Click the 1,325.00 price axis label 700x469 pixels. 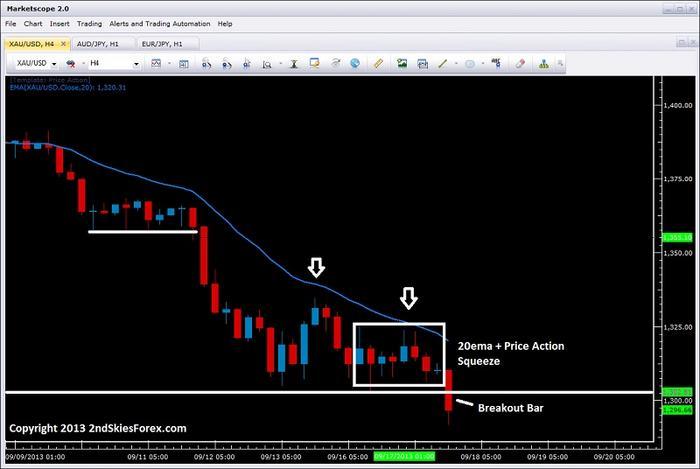click(678, 327)
